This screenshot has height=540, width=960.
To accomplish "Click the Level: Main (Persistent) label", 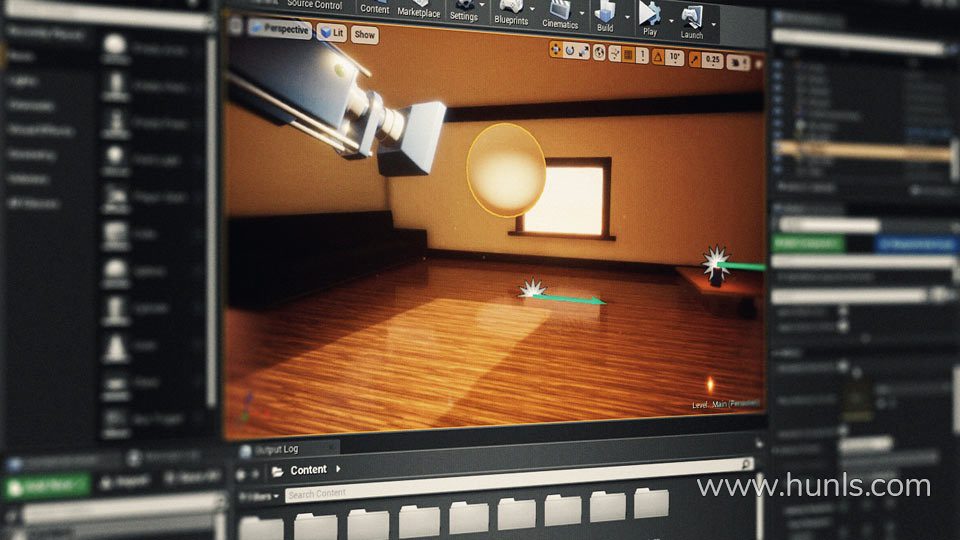I will point(726,404).
